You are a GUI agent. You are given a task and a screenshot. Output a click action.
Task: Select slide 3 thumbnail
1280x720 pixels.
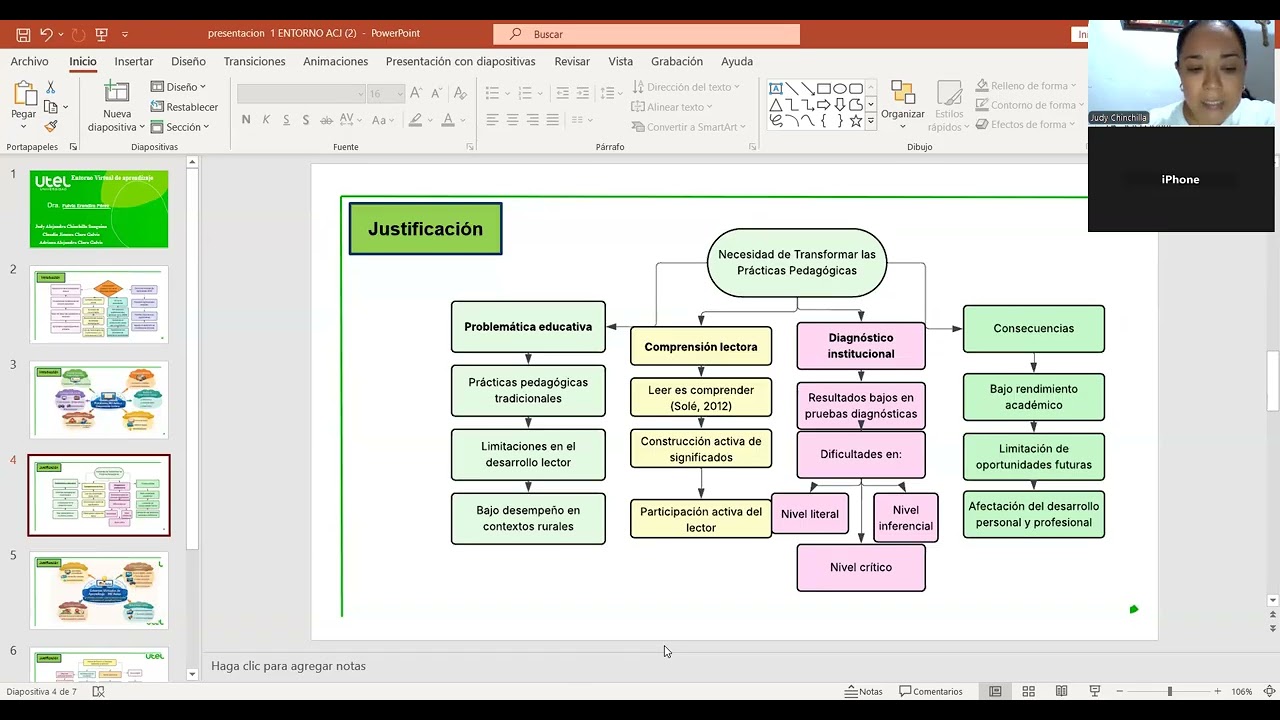[x=99, y=400]
